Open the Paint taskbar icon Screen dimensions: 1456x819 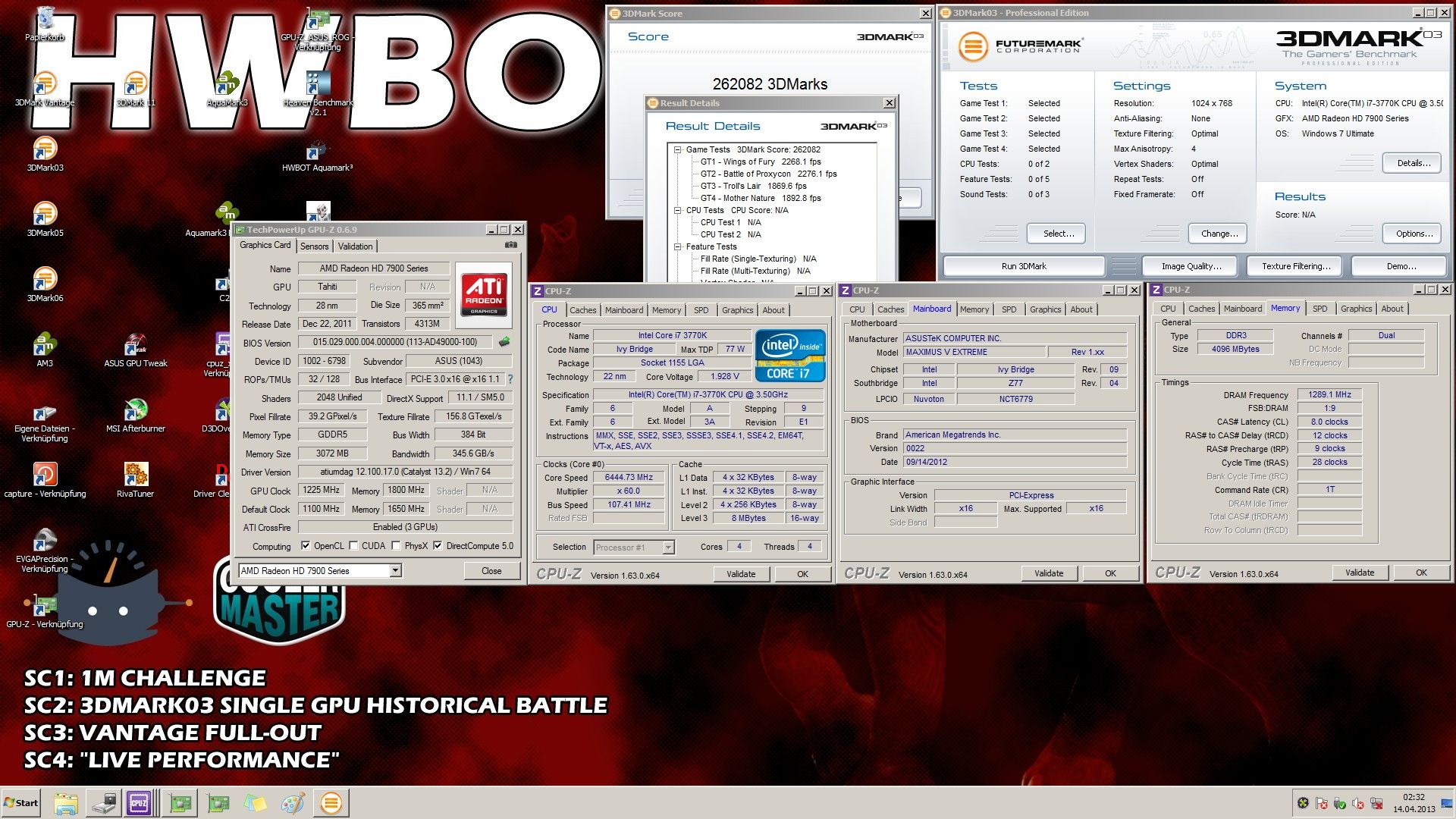pos(293,803)
